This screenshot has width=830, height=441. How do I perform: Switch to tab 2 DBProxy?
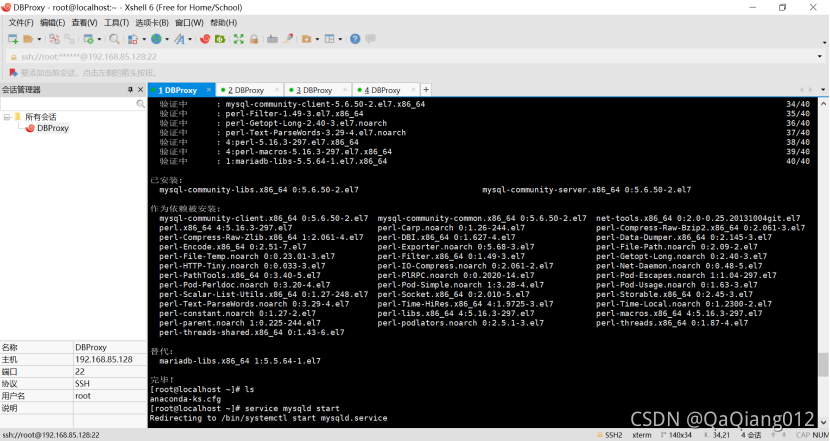(x=246, y=91)
